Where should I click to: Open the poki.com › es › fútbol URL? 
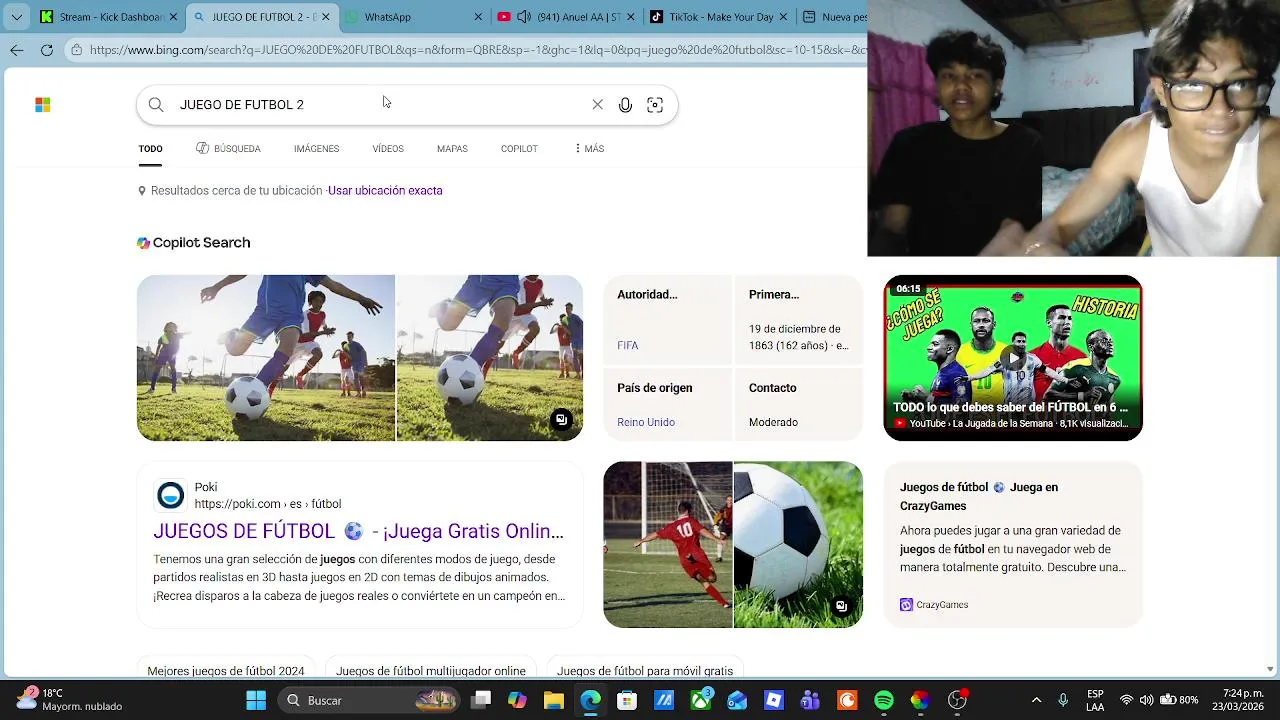point(268,504)
